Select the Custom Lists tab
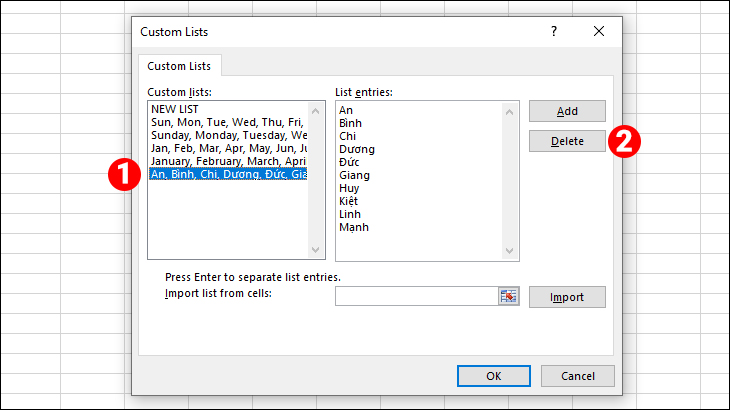 pyautogui.click(x=179, y=66)
